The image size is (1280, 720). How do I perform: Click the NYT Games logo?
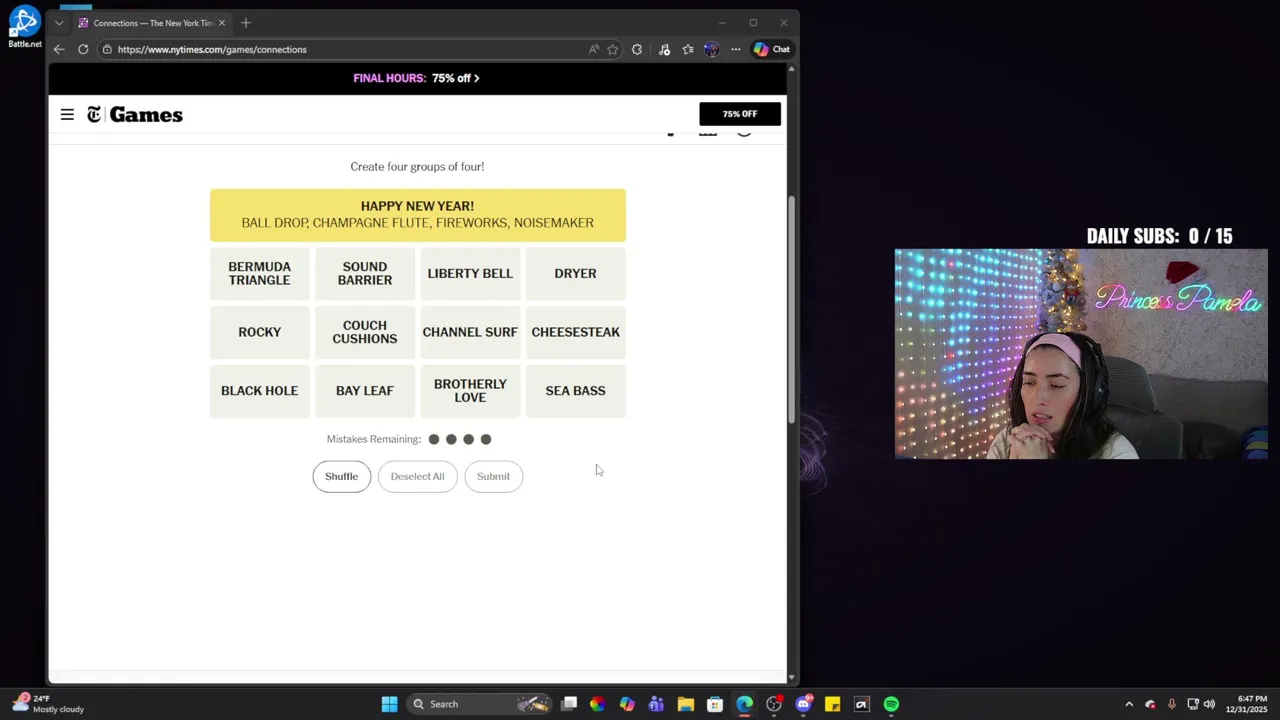click(135, 115)
